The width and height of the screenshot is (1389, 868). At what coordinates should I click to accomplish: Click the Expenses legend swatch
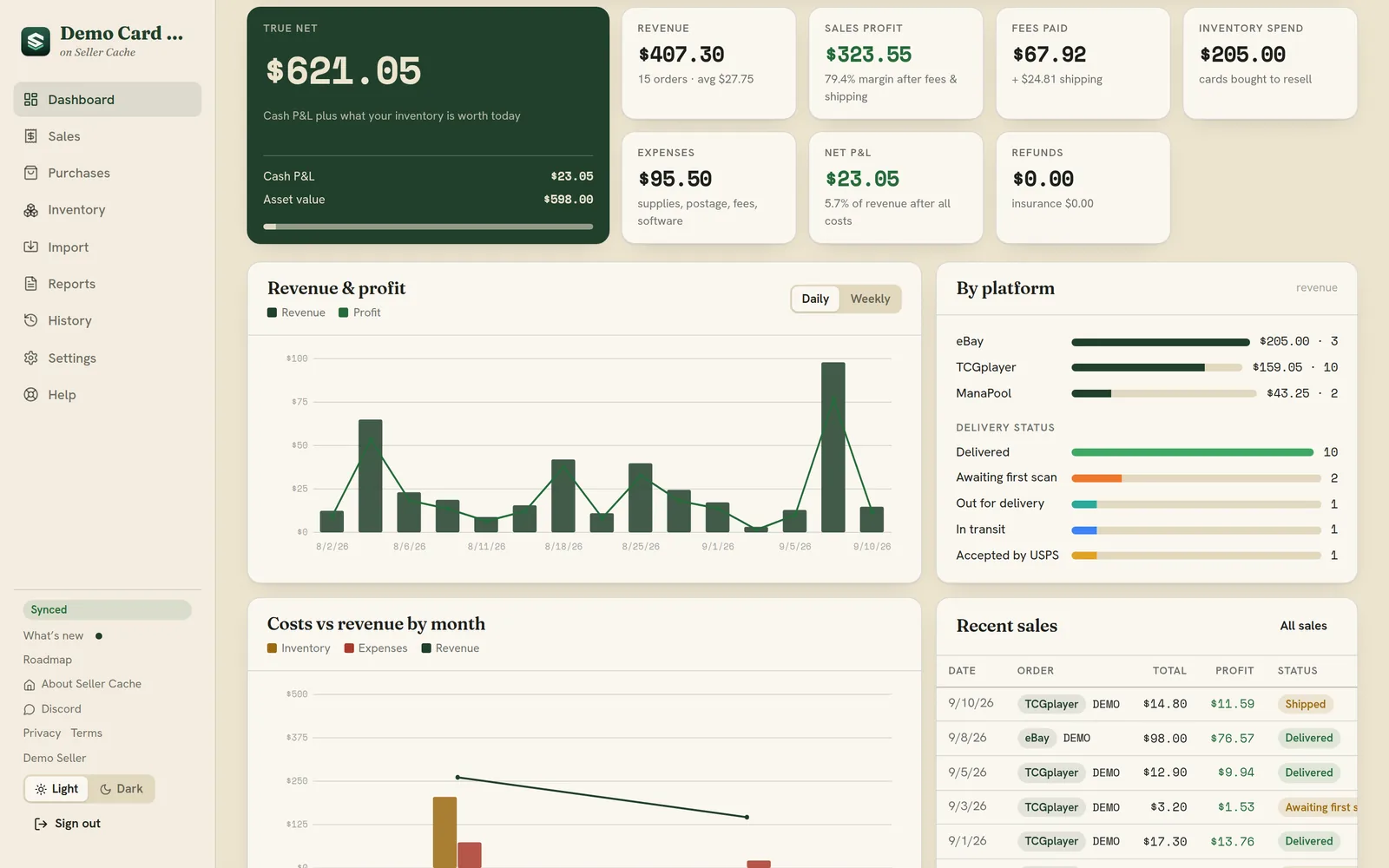click(349, 648)
